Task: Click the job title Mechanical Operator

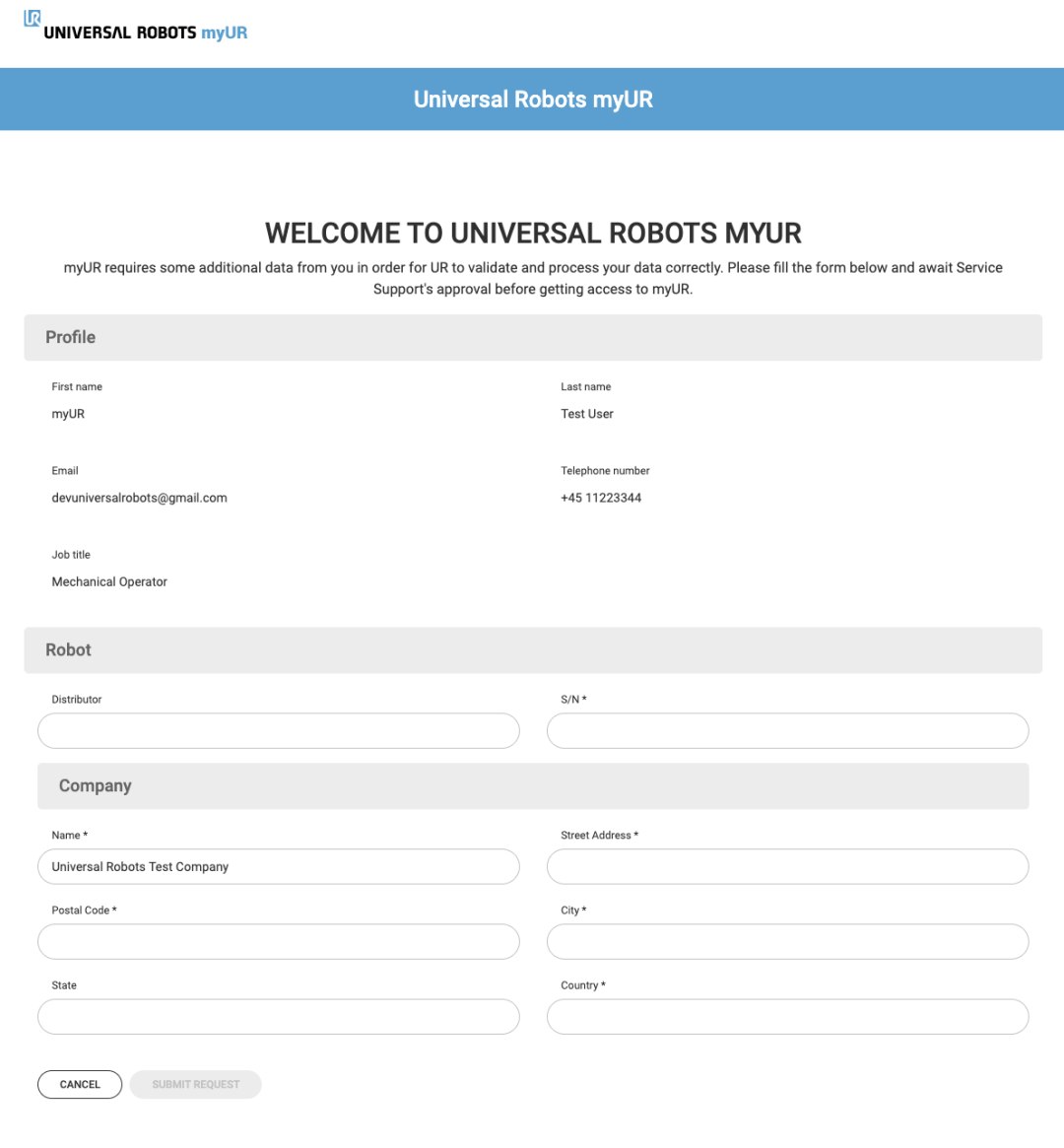Action: pos(109,582)
